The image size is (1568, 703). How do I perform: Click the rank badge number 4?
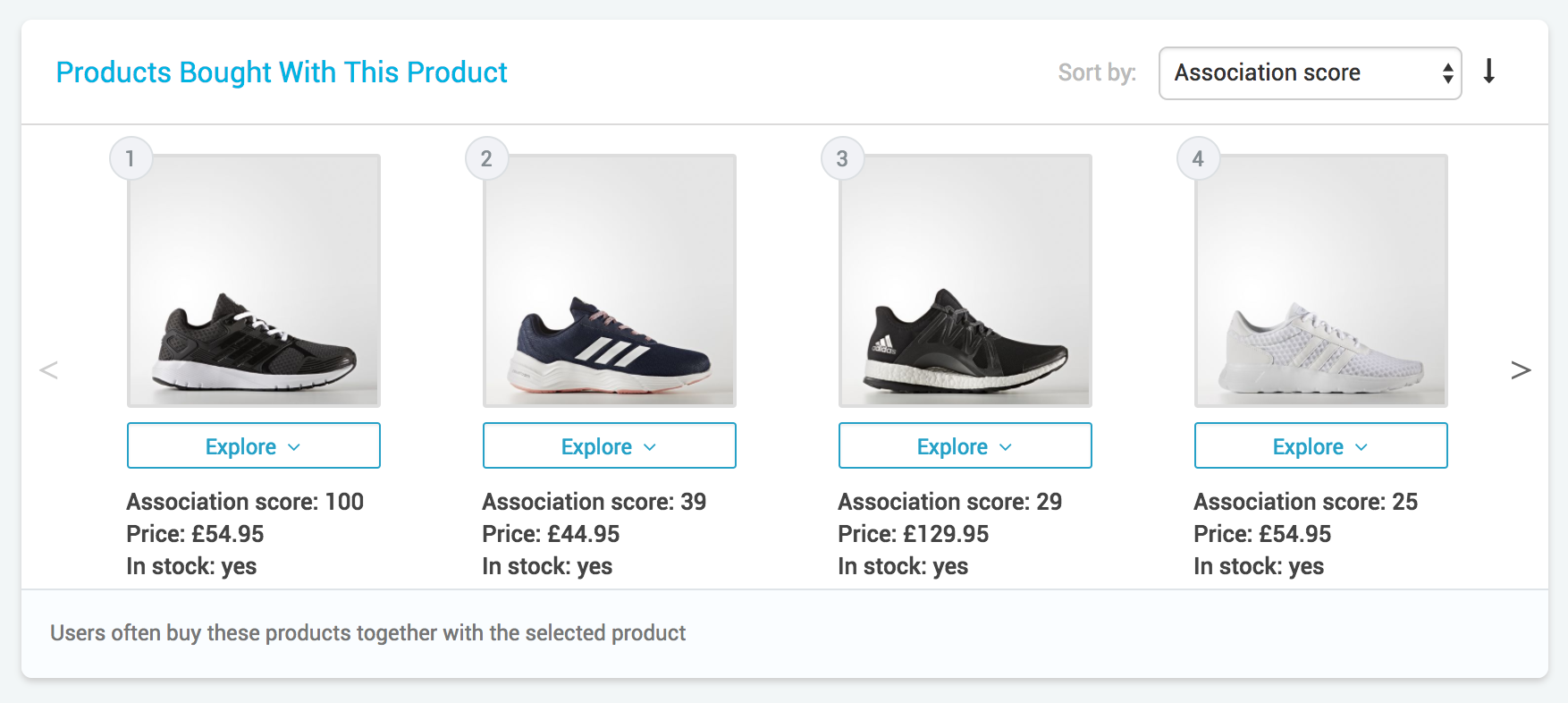(1198, 159)
